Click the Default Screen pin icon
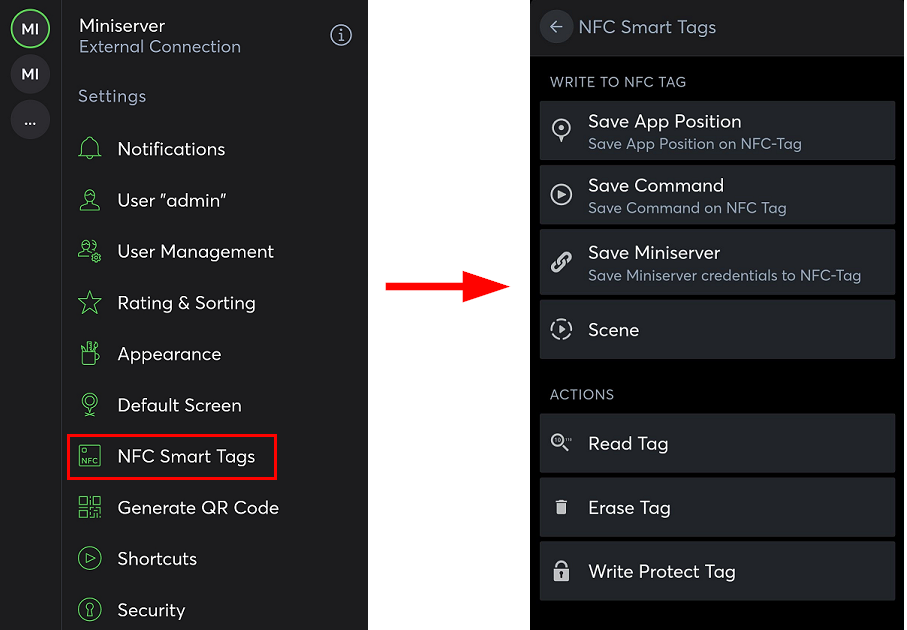The image size is (907, 630). click(90, 405)
